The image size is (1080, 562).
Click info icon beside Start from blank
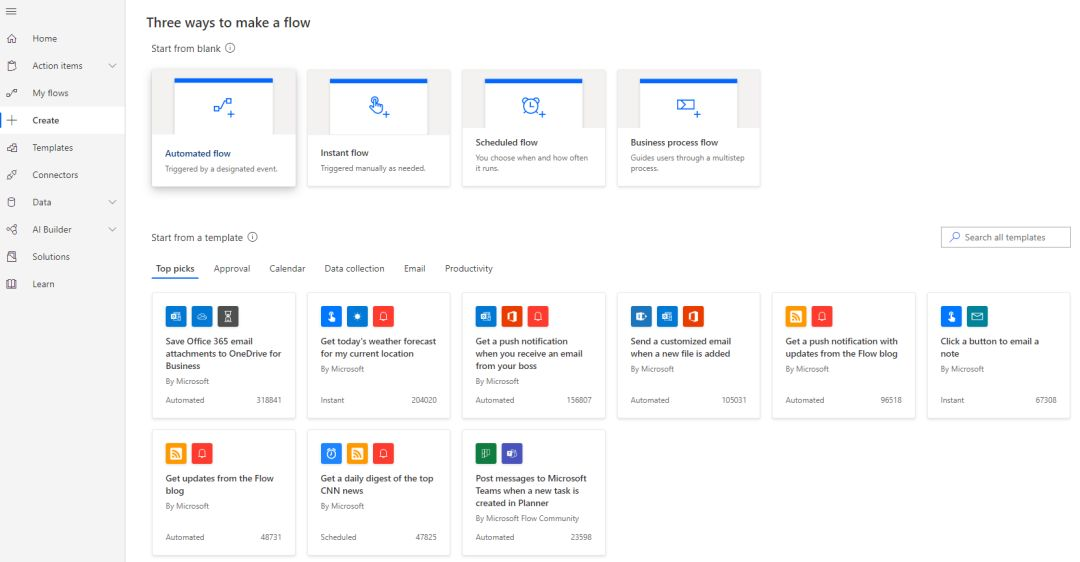(x=230, y=48)
